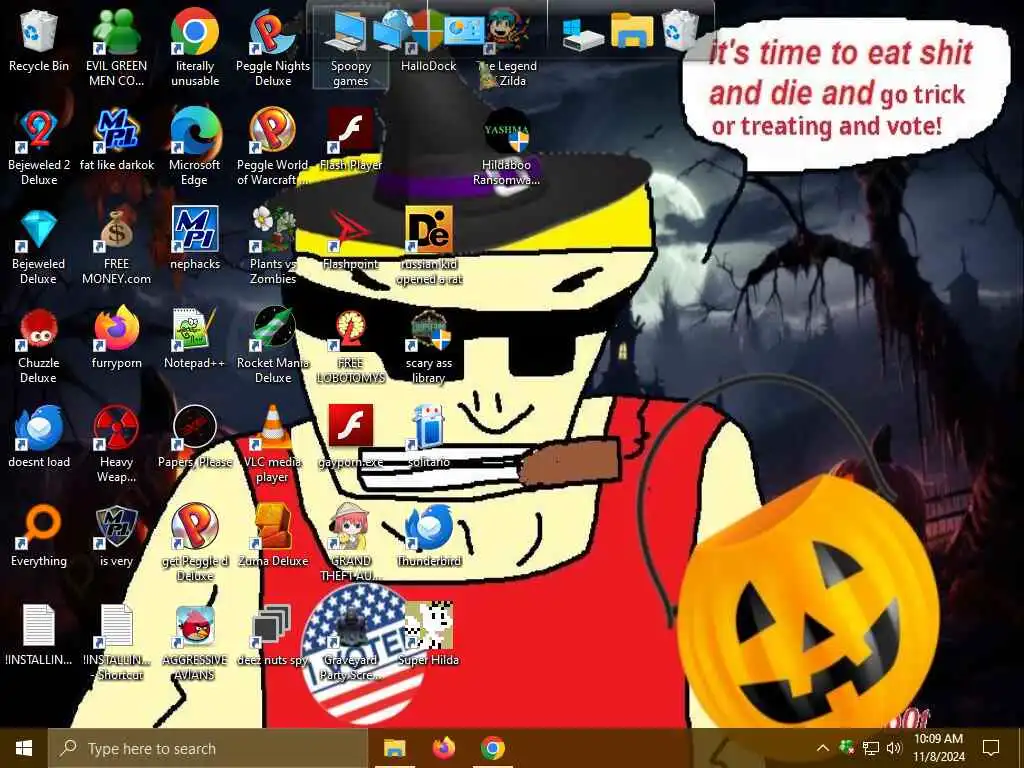The height and width of the screenshot is (768, 1024).
Task: Open the taskbar clock showing 10:09 AM
Action: tap(938, 748)
